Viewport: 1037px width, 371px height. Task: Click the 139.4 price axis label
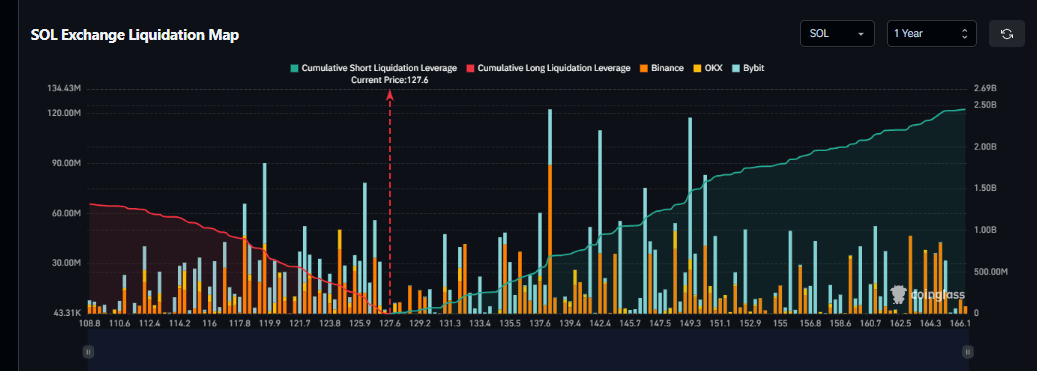click(x=570, y=323)
